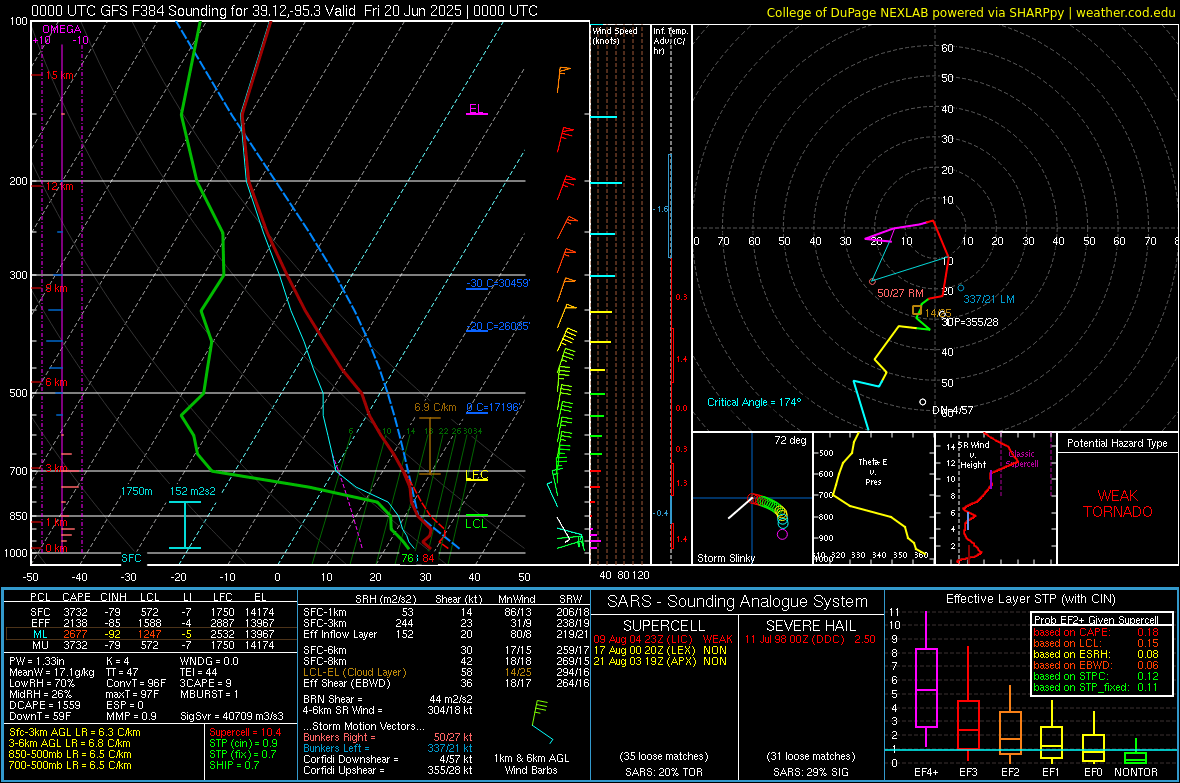This screenshot has height=783, width=1180.
Task: Select the 337/21 LM hodograph label
Action: [x=989, y=299]
